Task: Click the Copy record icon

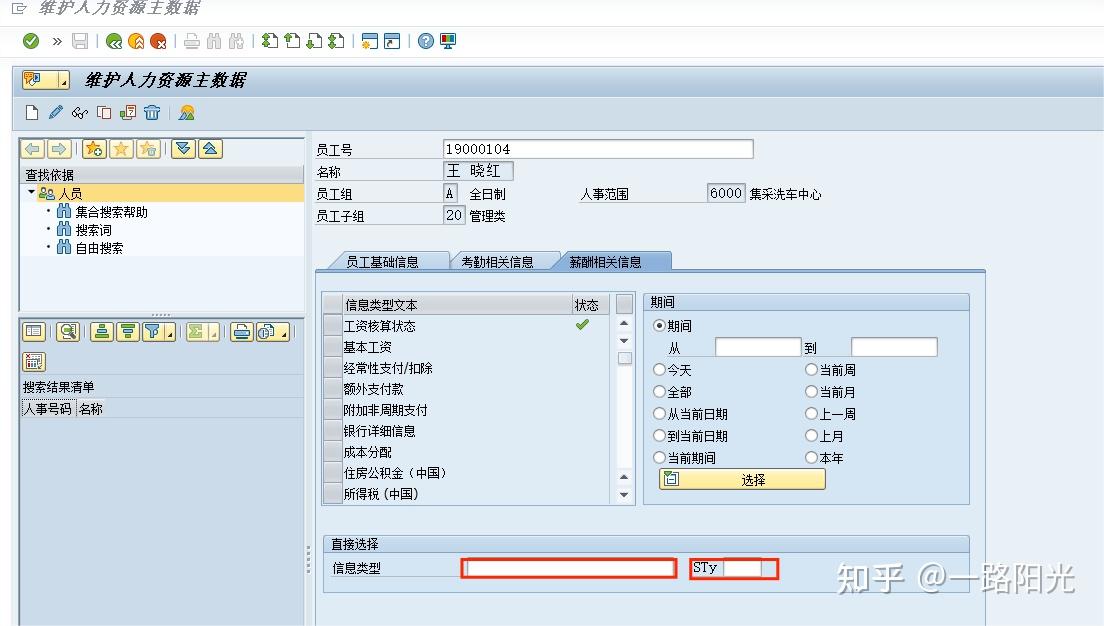Action: click(x=103, y=112)
